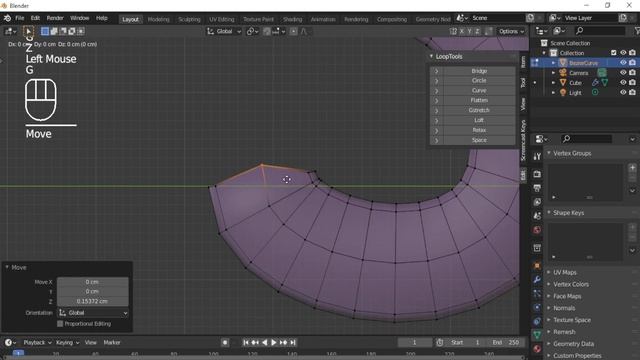This screenshot has width=640, height=360.
Task: Click the LoopTools Relax button
Action: click(479, 130)
